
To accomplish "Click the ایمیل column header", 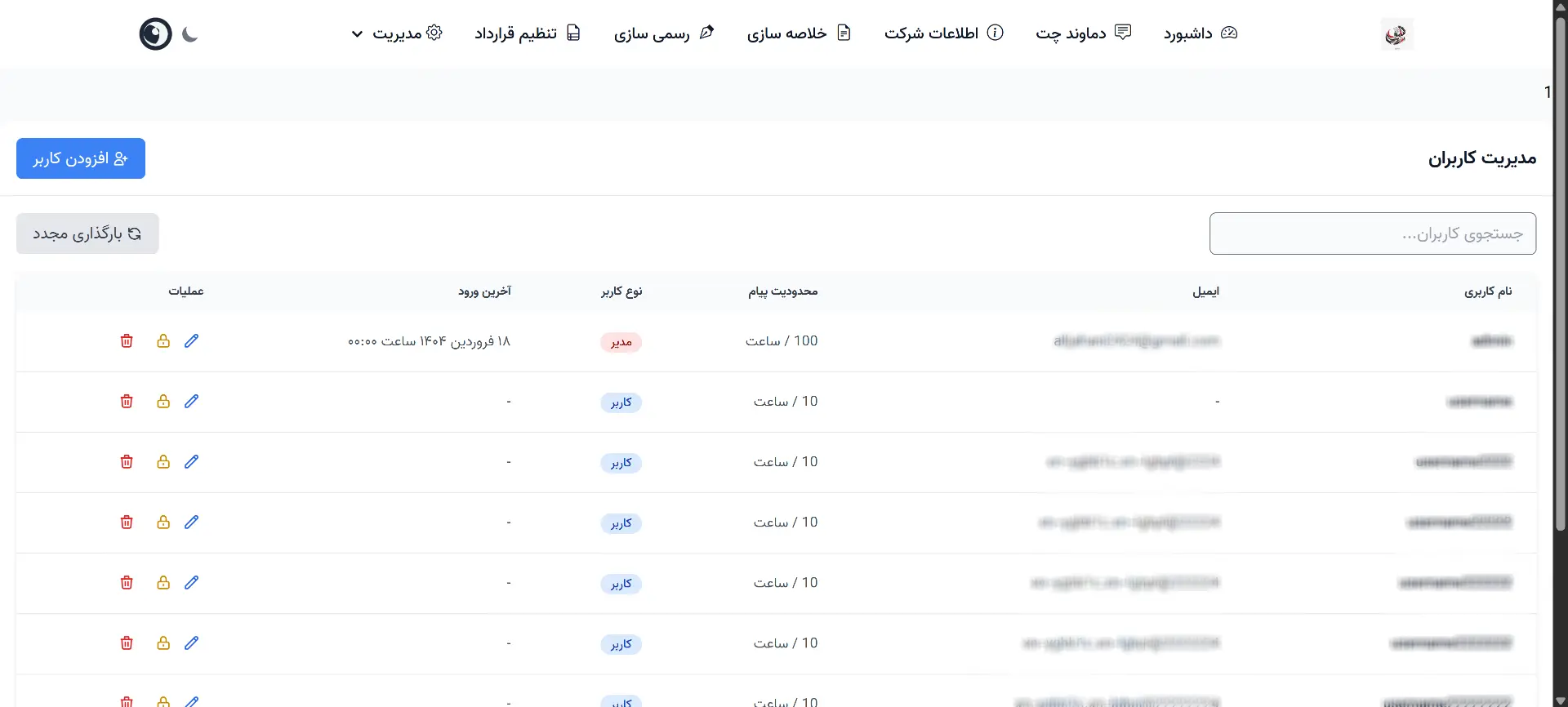I will [x=1205, y=291].
